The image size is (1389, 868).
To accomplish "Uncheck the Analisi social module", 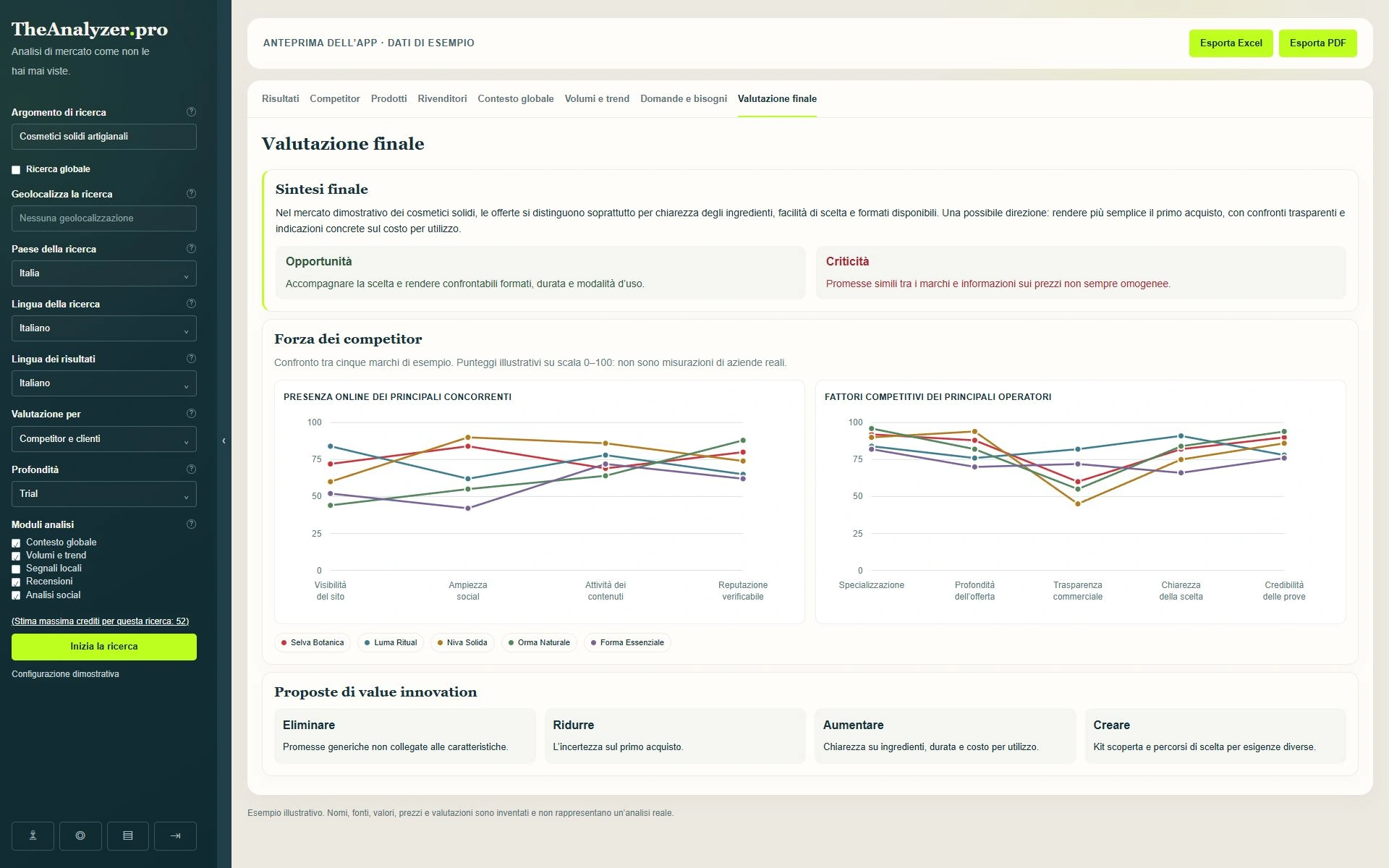I will (x=16, y=596).
